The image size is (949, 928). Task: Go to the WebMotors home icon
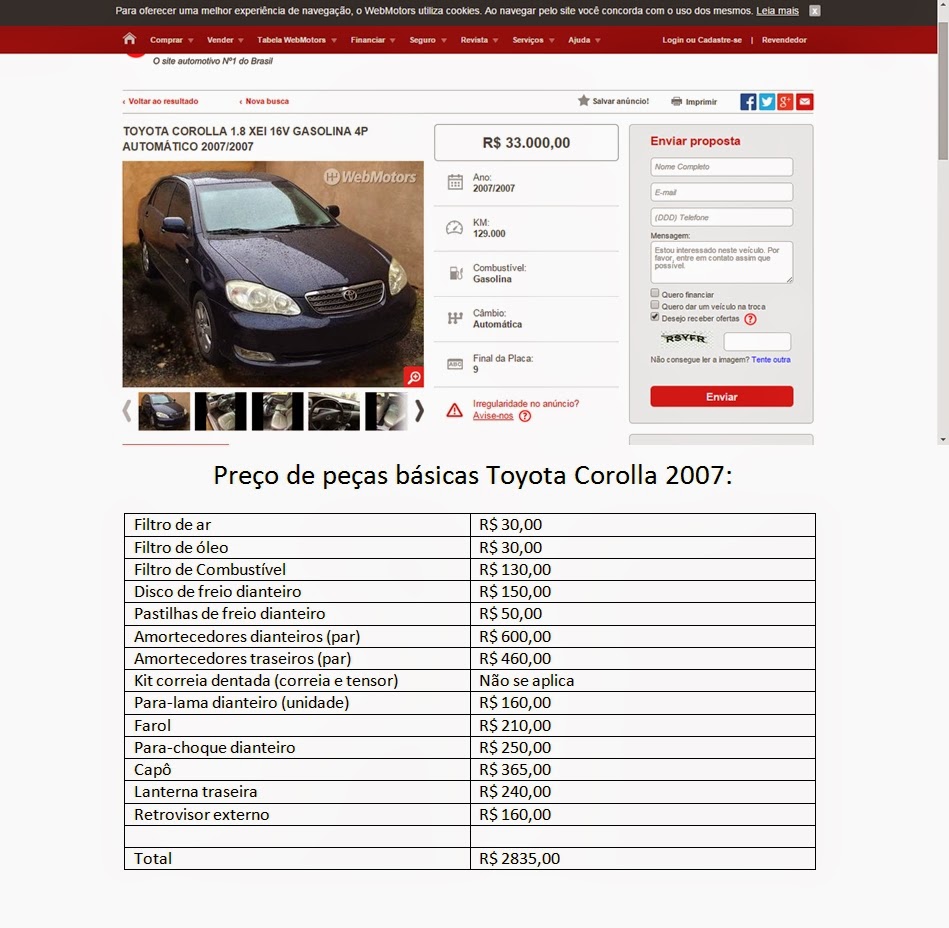[129, 39]
